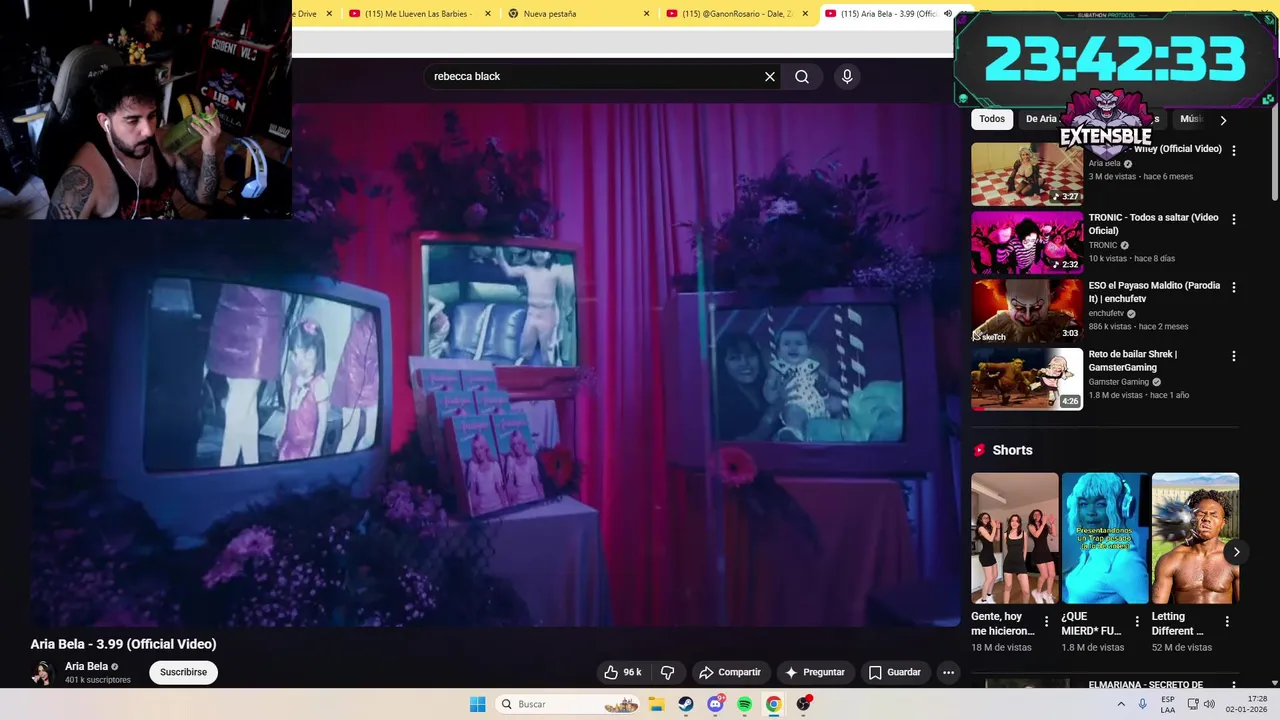Click ESO el Payaso Maldito title

click(x=1154, y=292)
